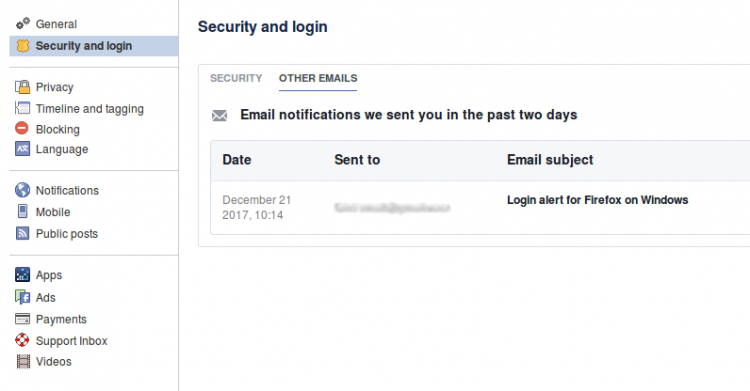Viewport: 750px width, 391px height.
Task: Switch to the SECURITY tab
Action: [236, 78]
